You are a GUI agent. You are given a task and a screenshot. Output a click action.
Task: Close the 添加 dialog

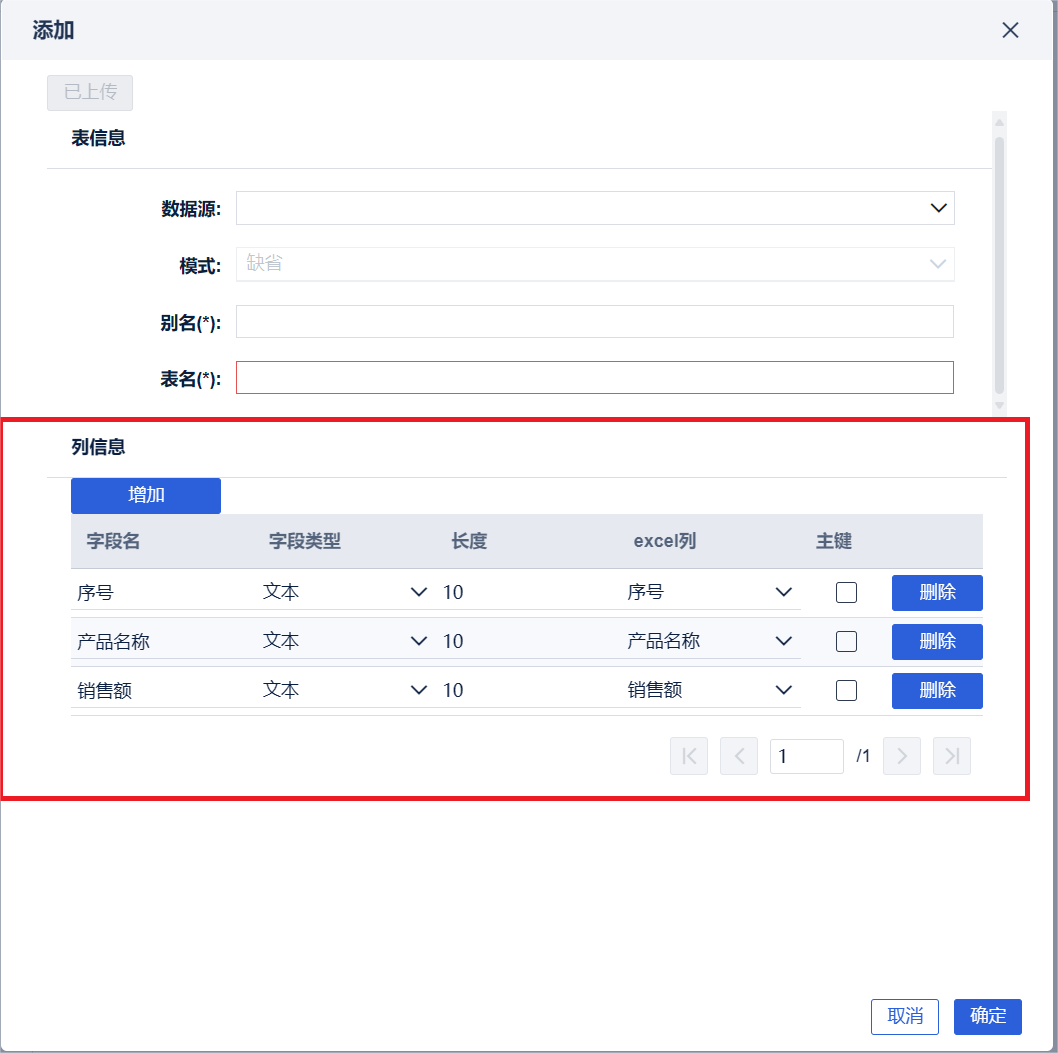coord(1010,30)
